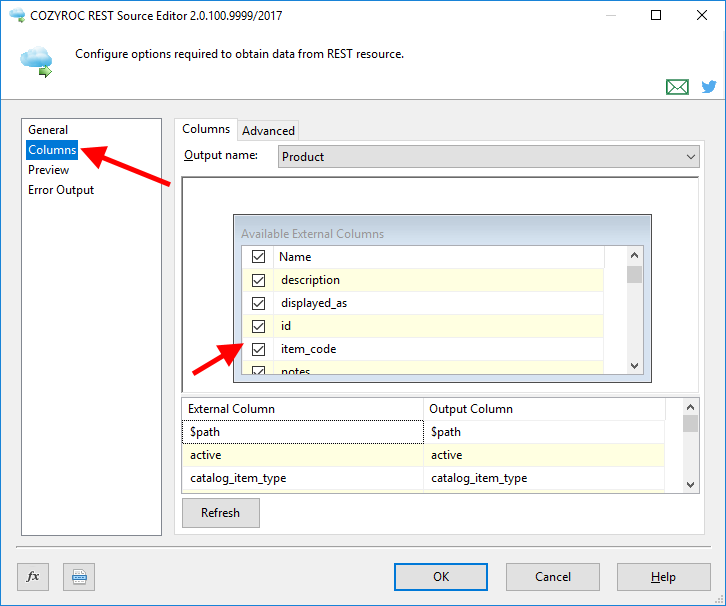The image size is (726, 606).
Task: Select catalog_item_type Output Column cell
Action: coord(544,478)
